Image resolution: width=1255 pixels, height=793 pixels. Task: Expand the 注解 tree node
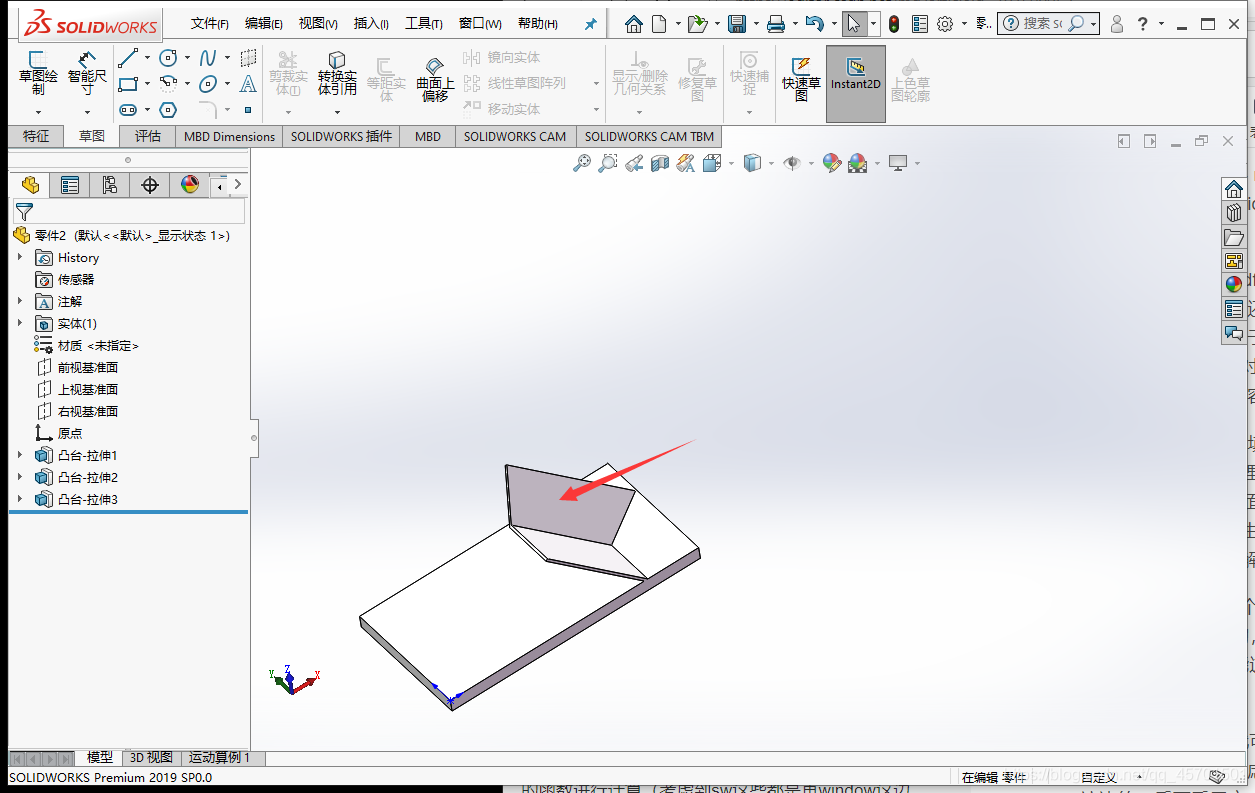pyautogui.click(x=20, y=301)
